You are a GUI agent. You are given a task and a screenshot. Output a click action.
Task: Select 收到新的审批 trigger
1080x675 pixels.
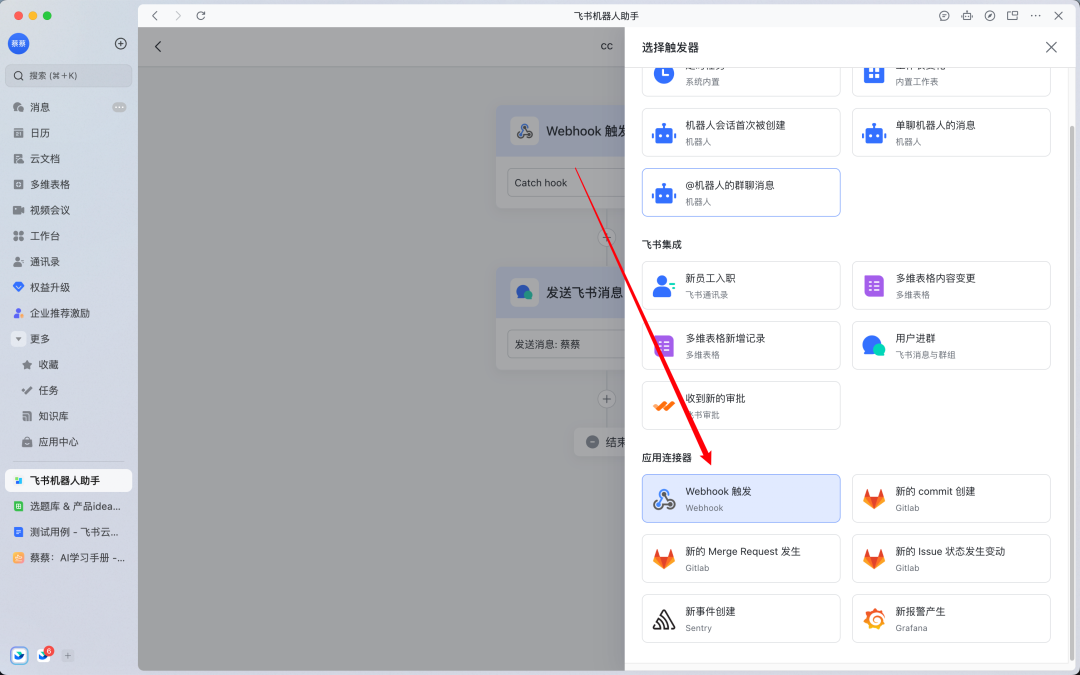[x=741, y=405]
